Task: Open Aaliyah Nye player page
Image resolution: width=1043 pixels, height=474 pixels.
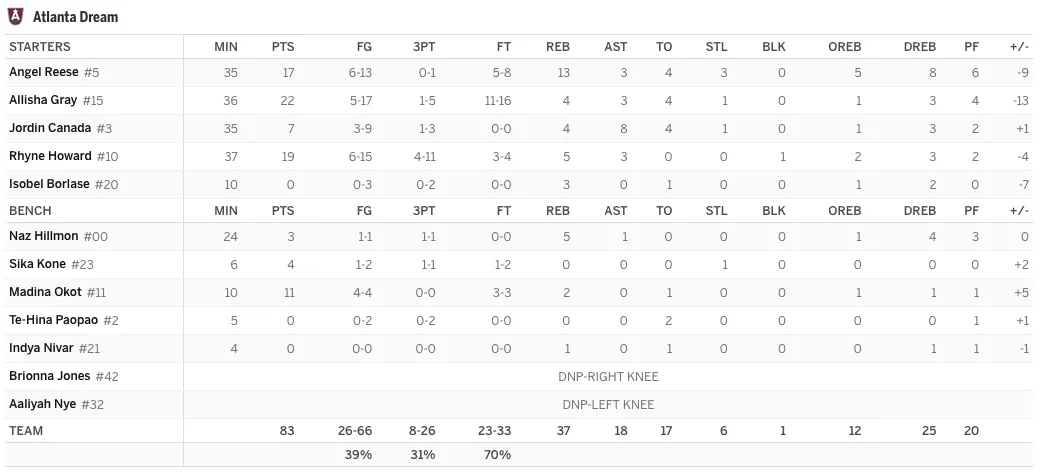Action: tap(43, 404)
